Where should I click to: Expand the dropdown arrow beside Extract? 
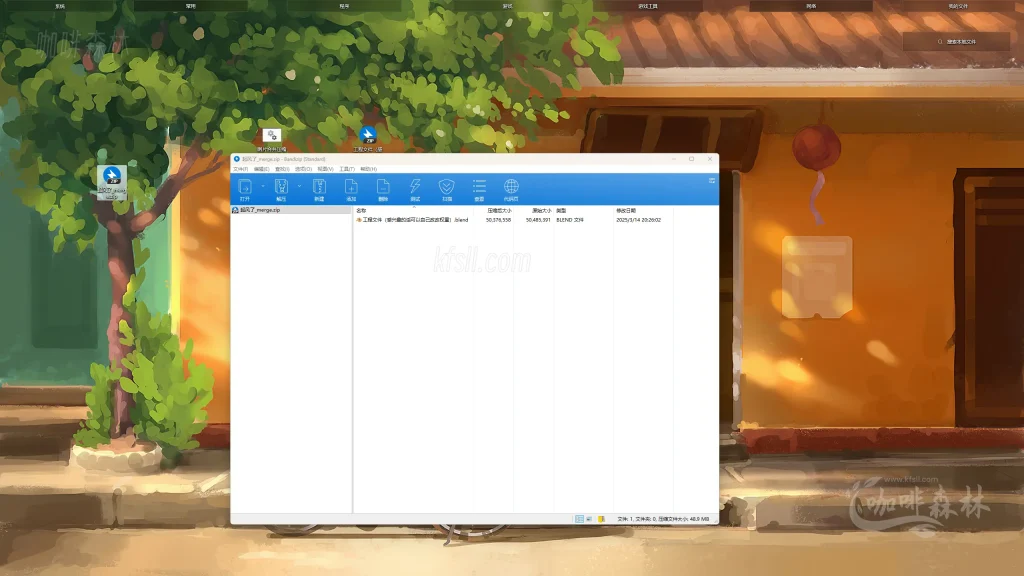pos(298,186)
